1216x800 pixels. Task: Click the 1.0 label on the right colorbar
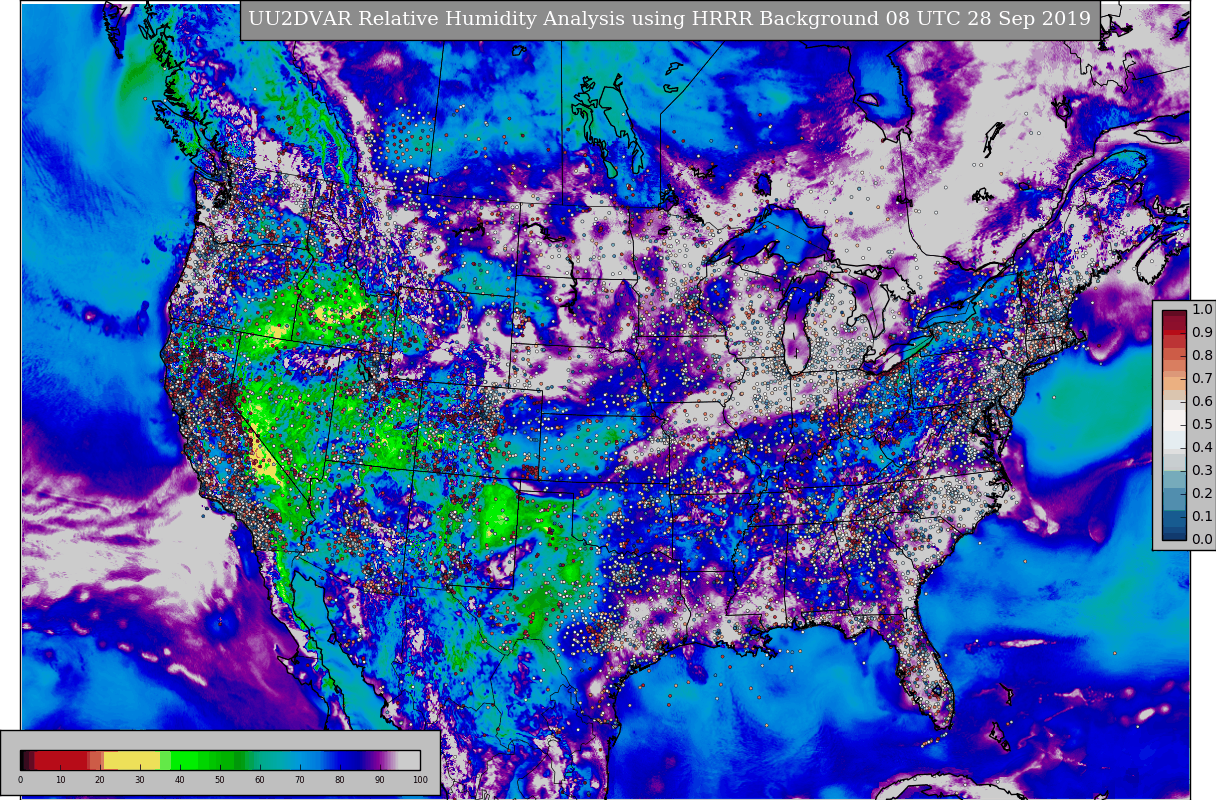(x=1202, y=310)
